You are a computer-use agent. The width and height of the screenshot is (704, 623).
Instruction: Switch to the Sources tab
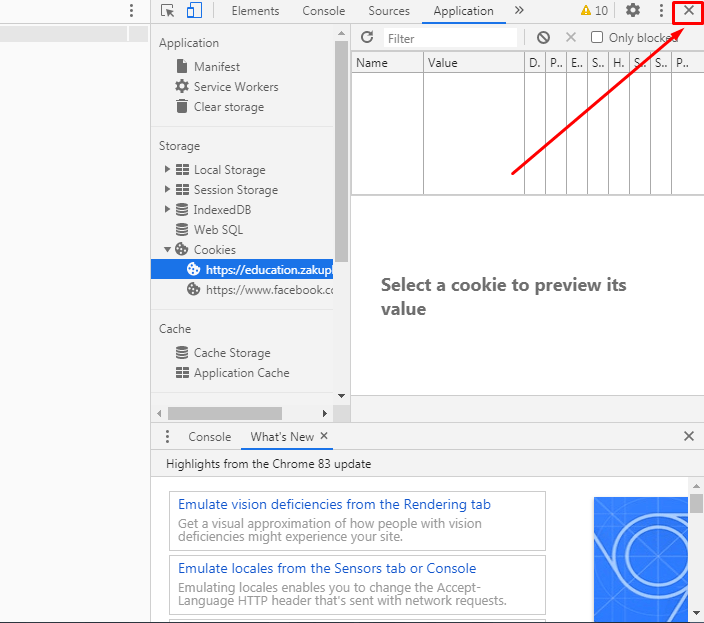click(x=389, y=11)
